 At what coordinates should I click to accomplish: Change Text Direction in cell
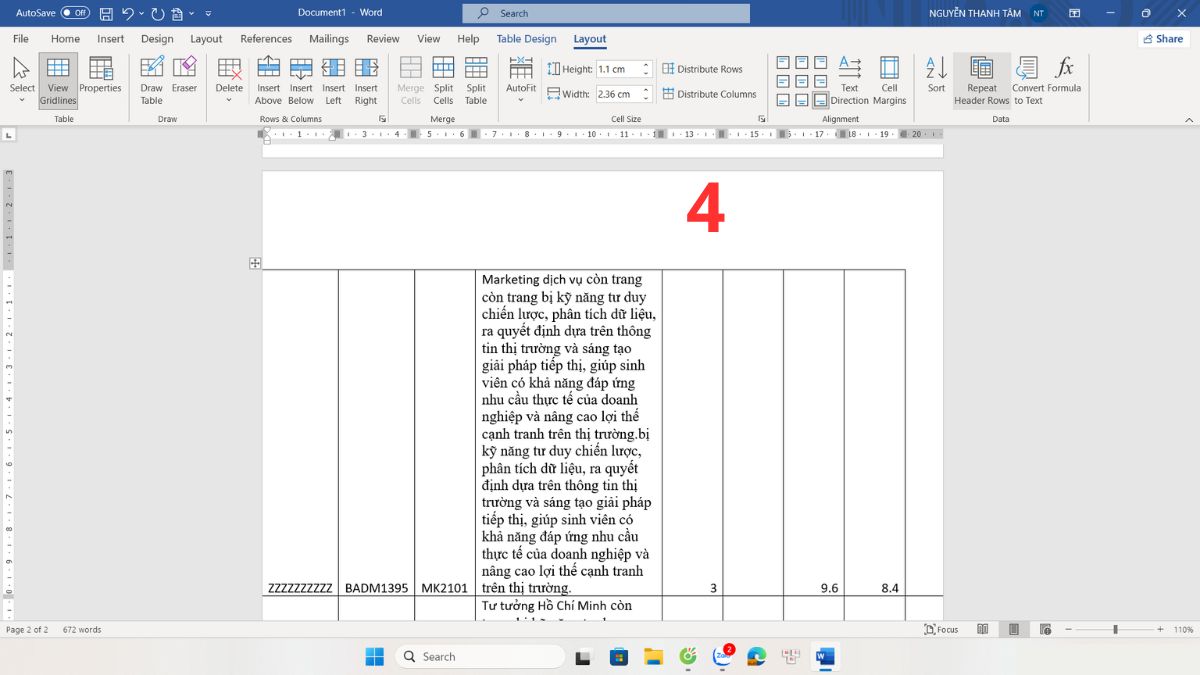click(849, 80)
